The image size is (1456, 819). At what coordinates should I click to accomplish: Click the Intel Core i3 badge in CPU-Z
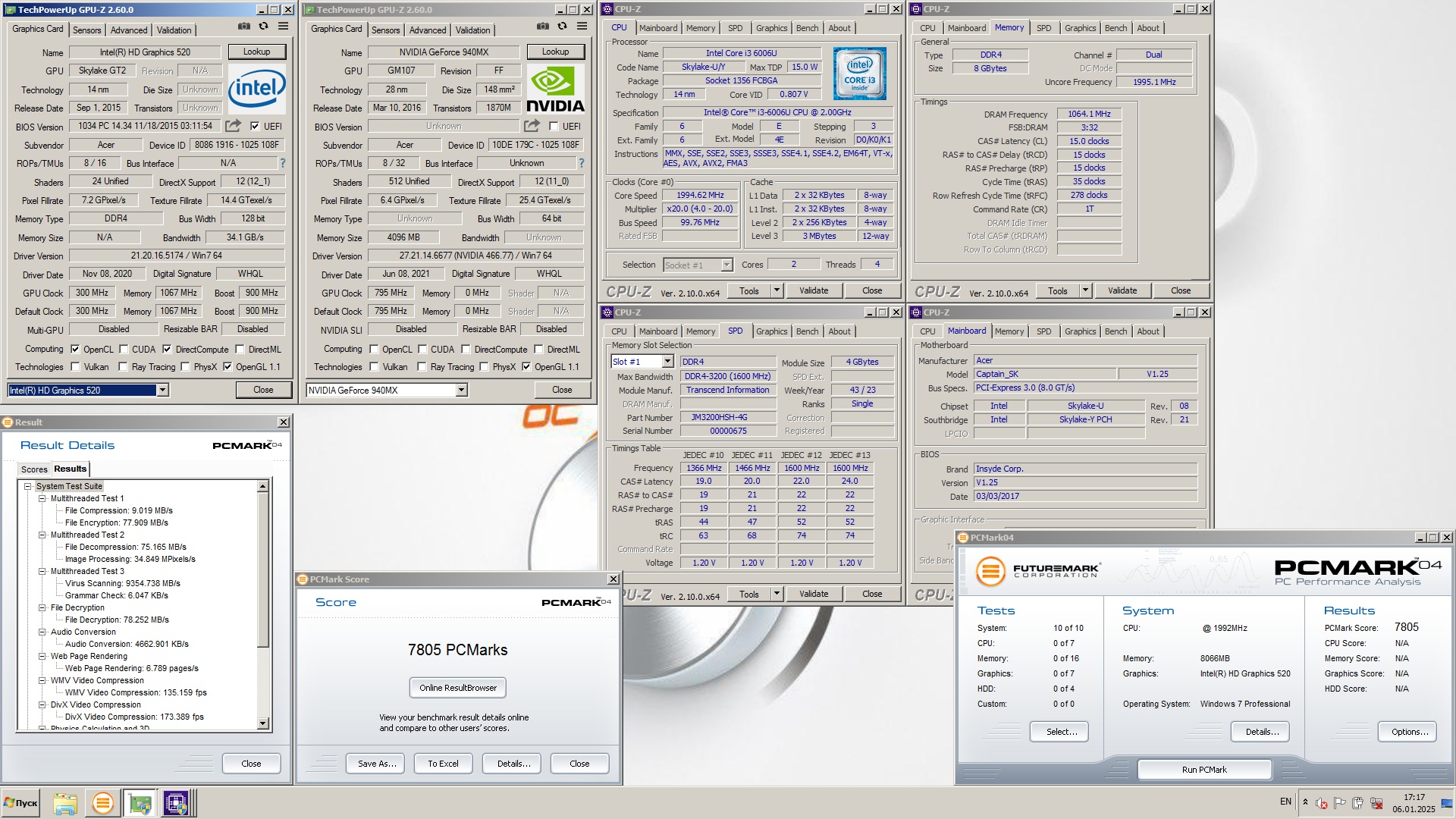tap(860, 74)
